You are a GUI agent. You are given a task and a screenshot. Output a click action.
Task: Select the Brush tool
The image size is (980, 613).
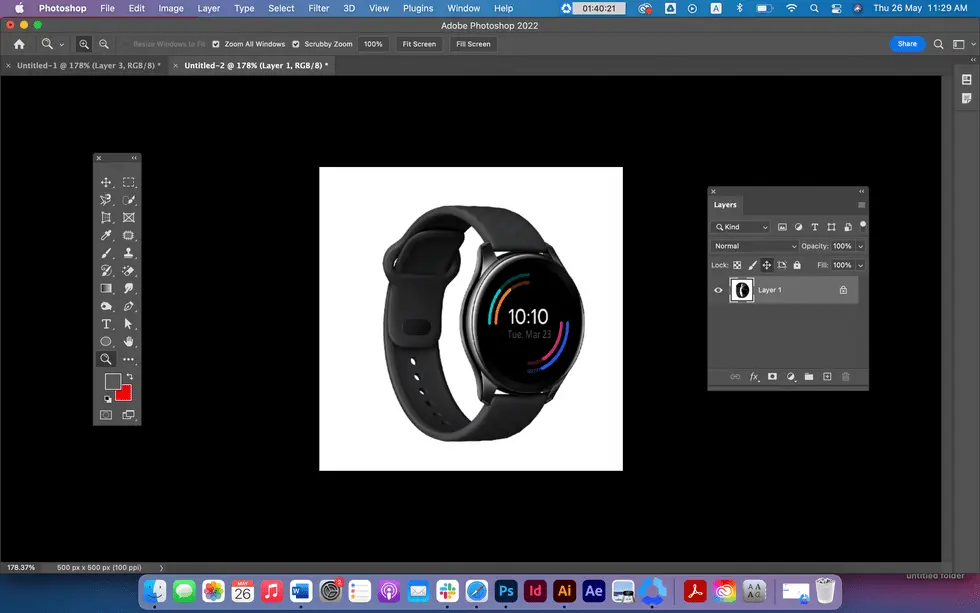[x=105, y=252]
